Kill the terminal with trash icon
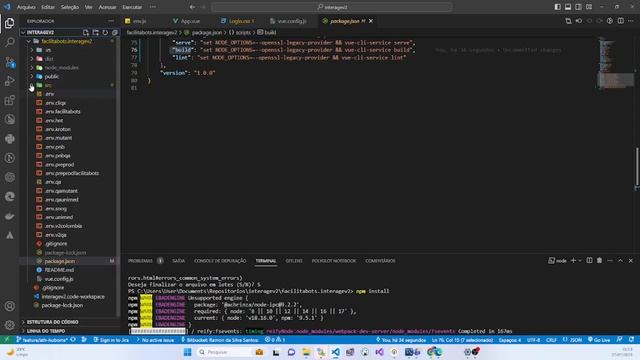Image resolution: width=640 pixels, height=360 pixels. tap(599, 260)
